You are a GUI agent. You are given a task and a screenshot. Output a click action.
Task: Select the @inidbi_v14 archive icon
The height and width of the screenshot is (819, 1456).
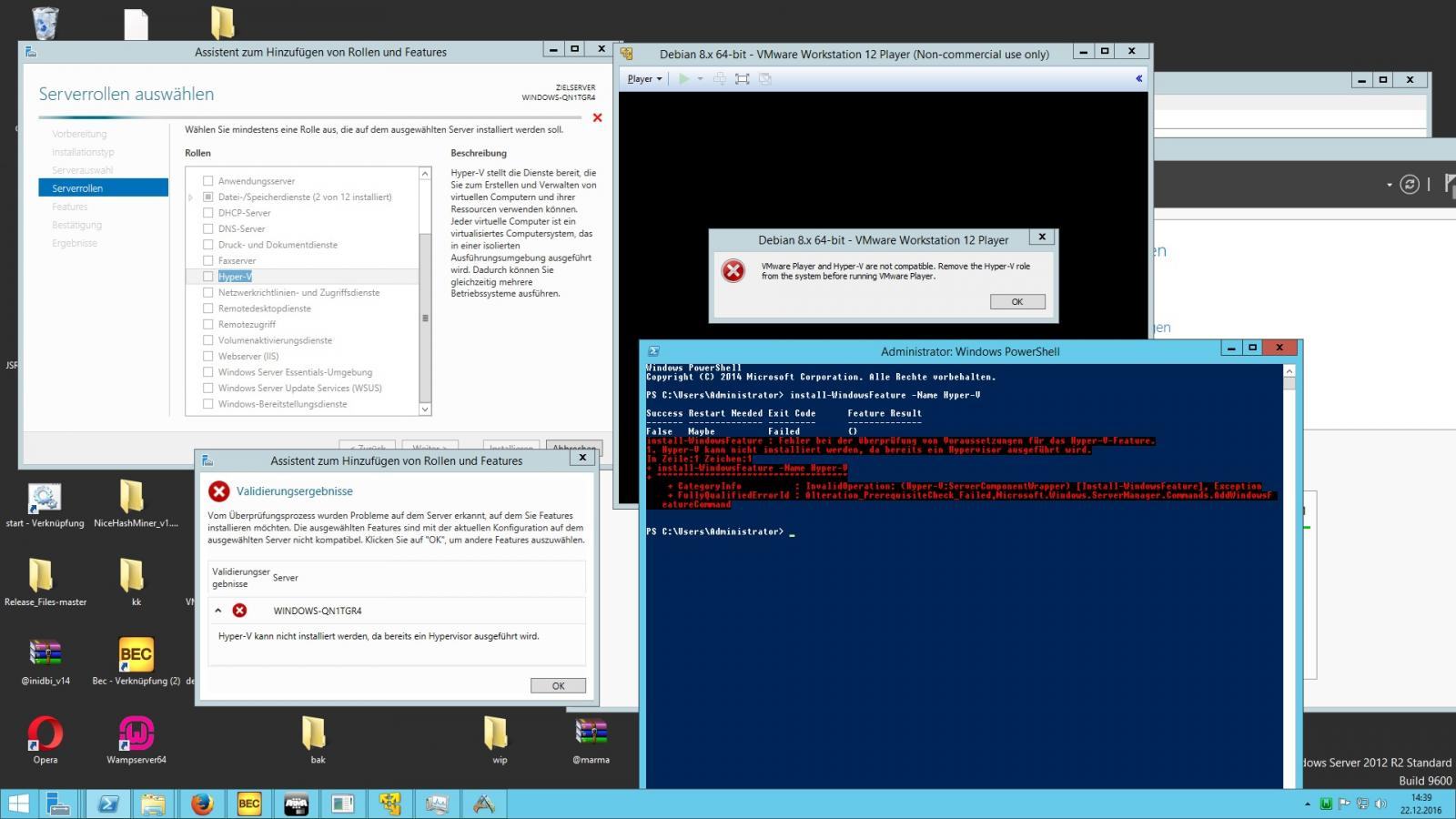(x=45, y=654)
